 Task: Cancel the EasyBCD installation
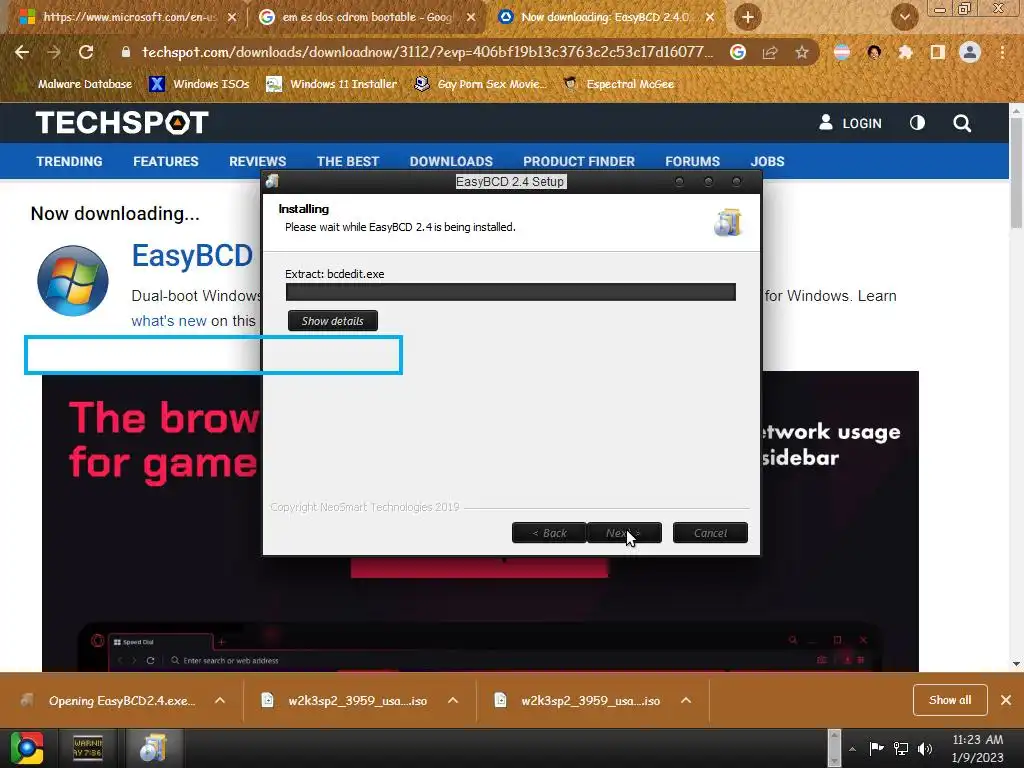point(710,533)
